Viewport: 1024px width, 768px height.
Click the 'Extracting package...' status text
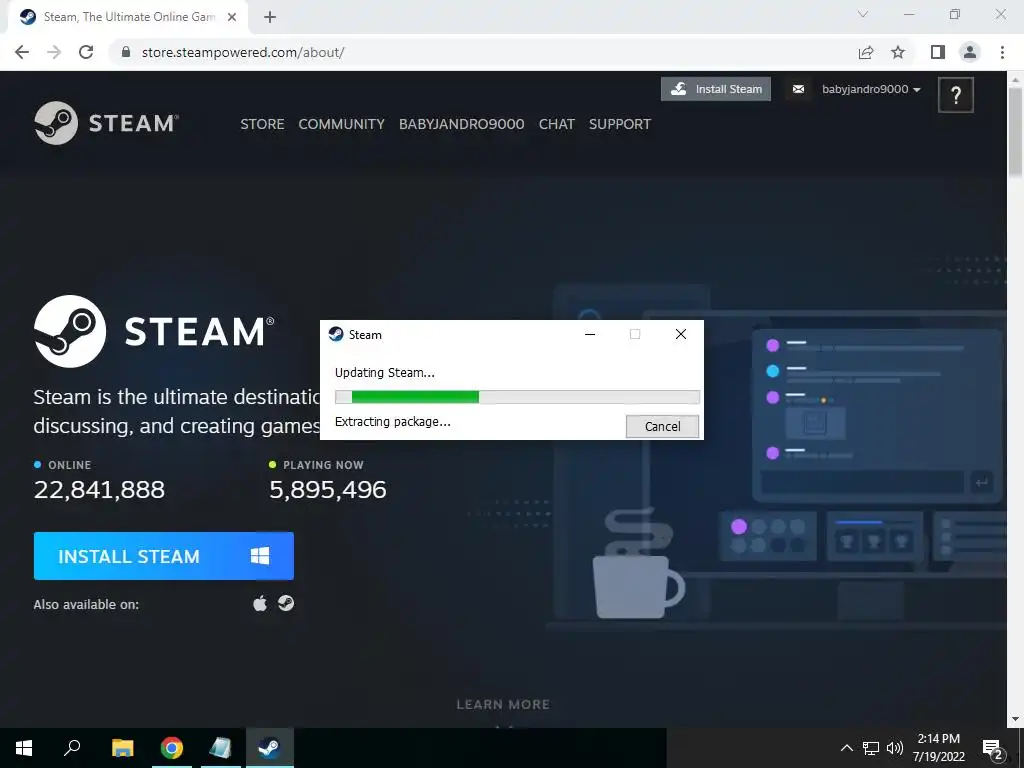pyautogui.click(x=392, y=422)
